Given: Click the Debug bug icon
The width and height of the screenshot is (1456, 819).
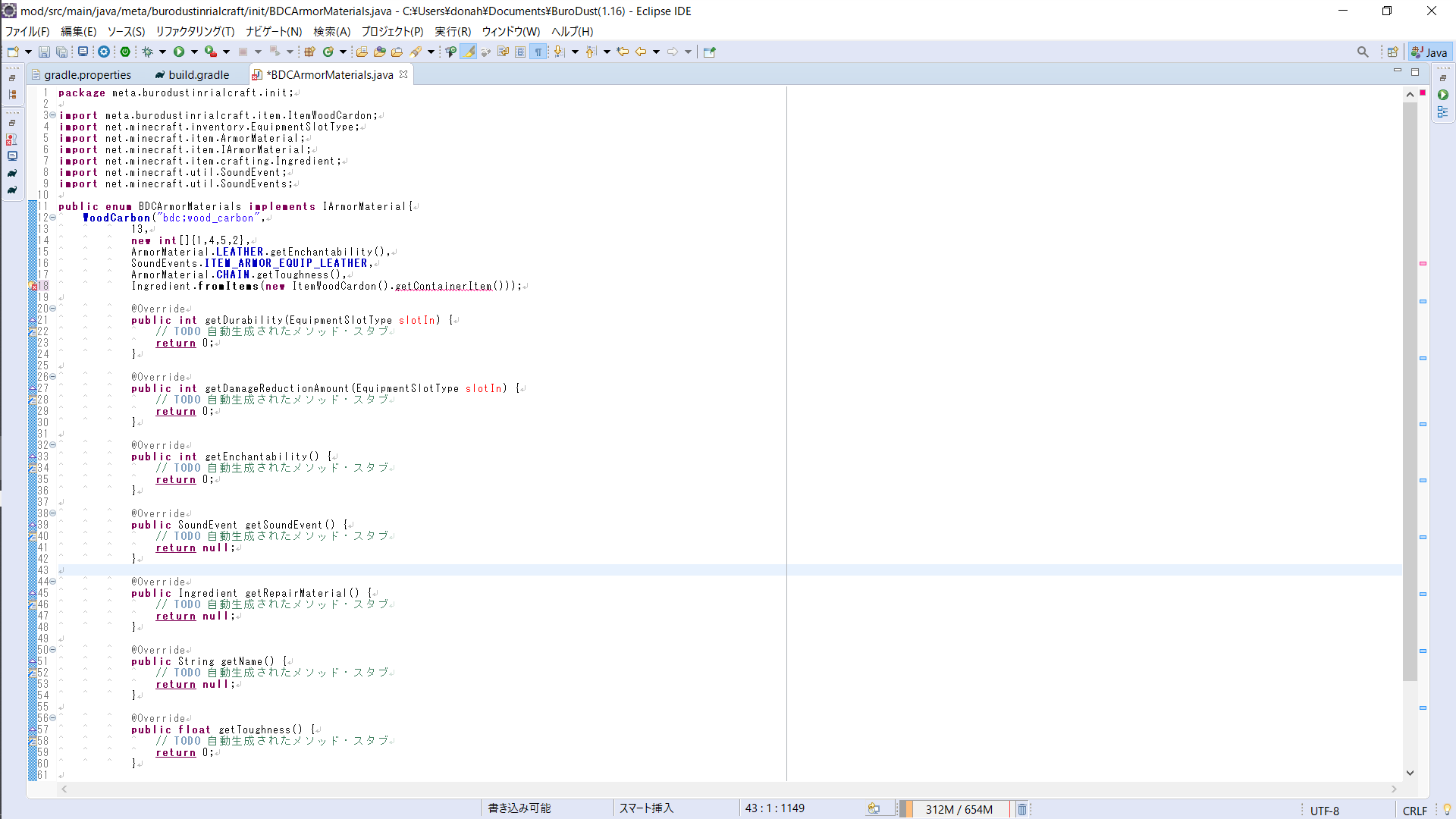Looking at the screenshot, I should (148, 52).
